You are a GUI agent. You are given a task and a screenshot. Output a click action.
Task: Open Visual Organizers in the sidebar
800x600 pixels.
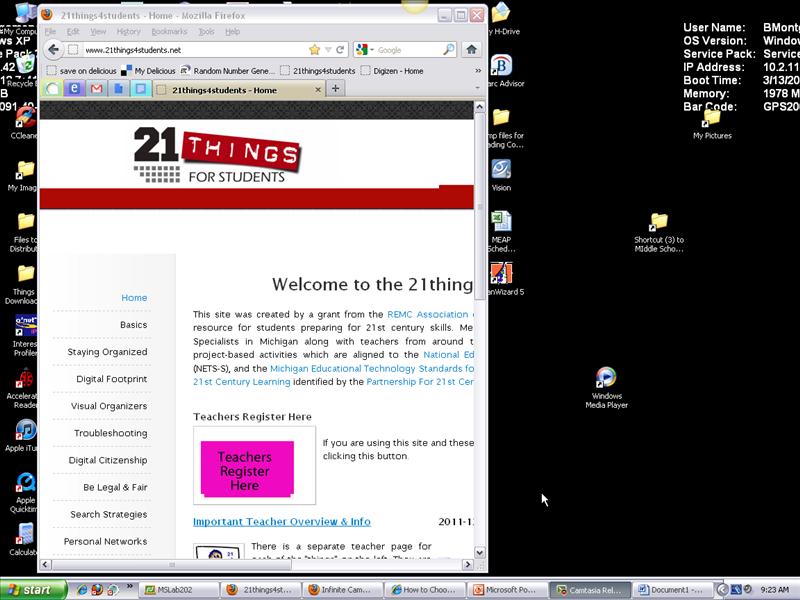[x=109, y=406]
